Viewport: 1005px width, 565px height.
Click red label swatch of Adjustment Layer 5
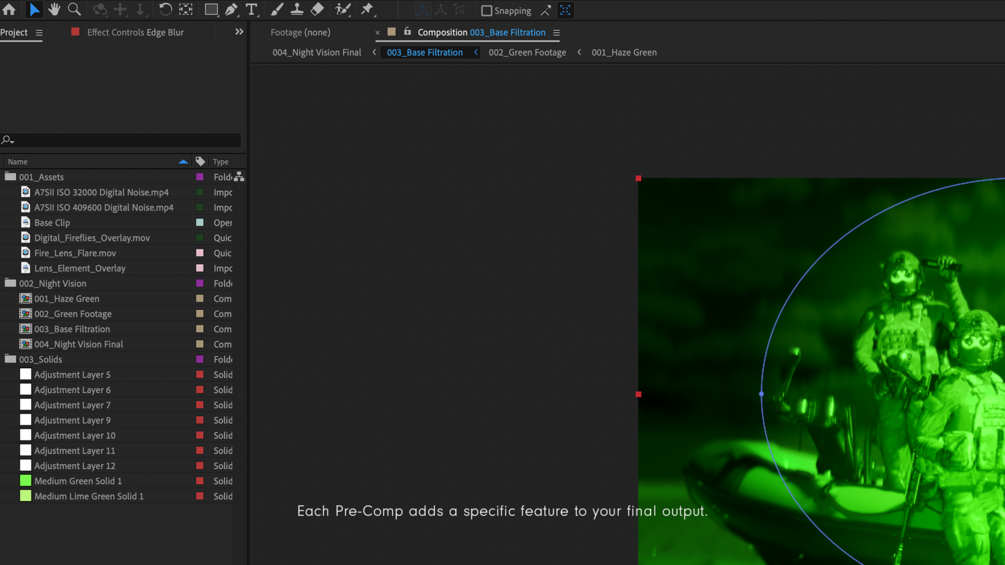point(200,375)
